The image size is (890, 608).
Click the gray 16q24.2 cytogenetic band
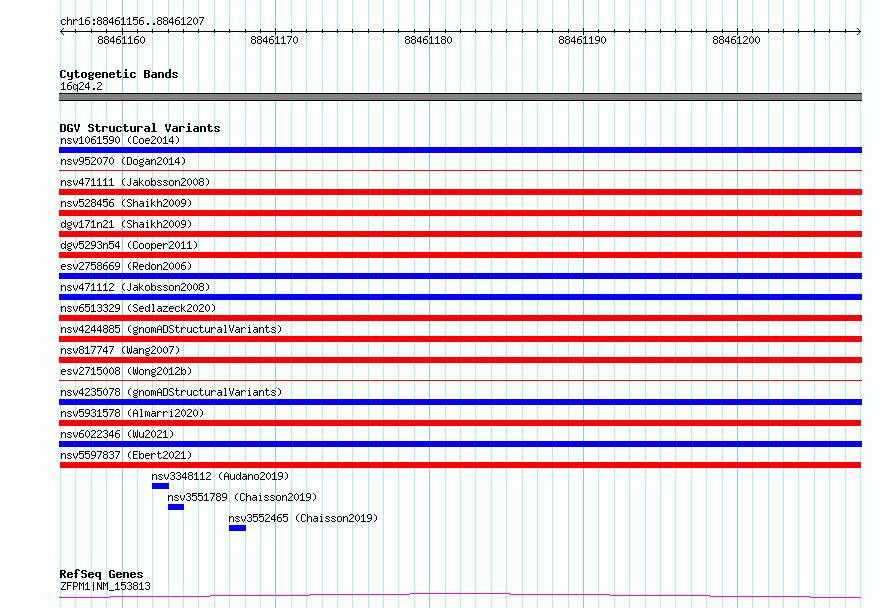pos(460,97)
